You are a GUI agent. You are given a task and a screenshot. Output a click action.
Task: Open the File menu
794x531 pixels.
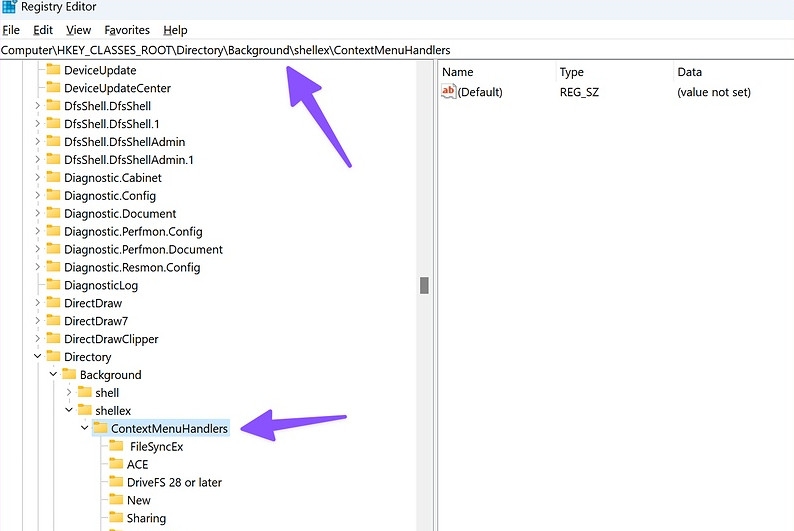click(x=11, y=30)
